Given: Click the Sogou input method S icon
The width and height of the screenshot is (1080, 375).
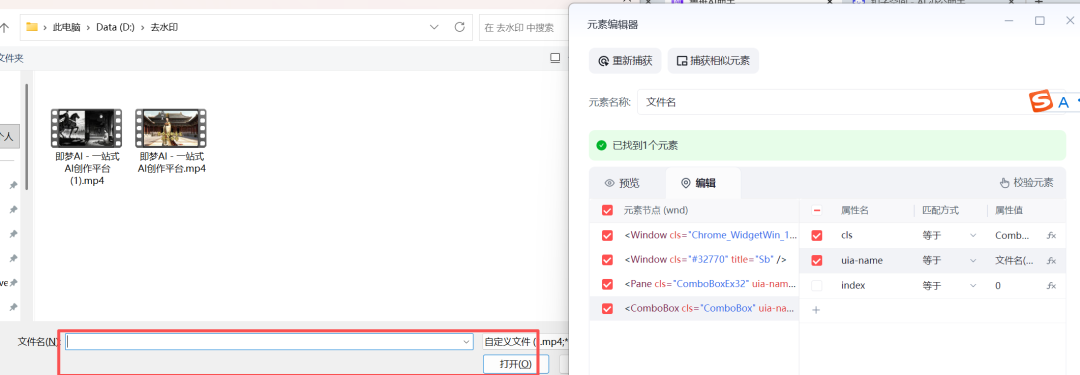Looking at the screenshot, I should [x=1041, y=102].
